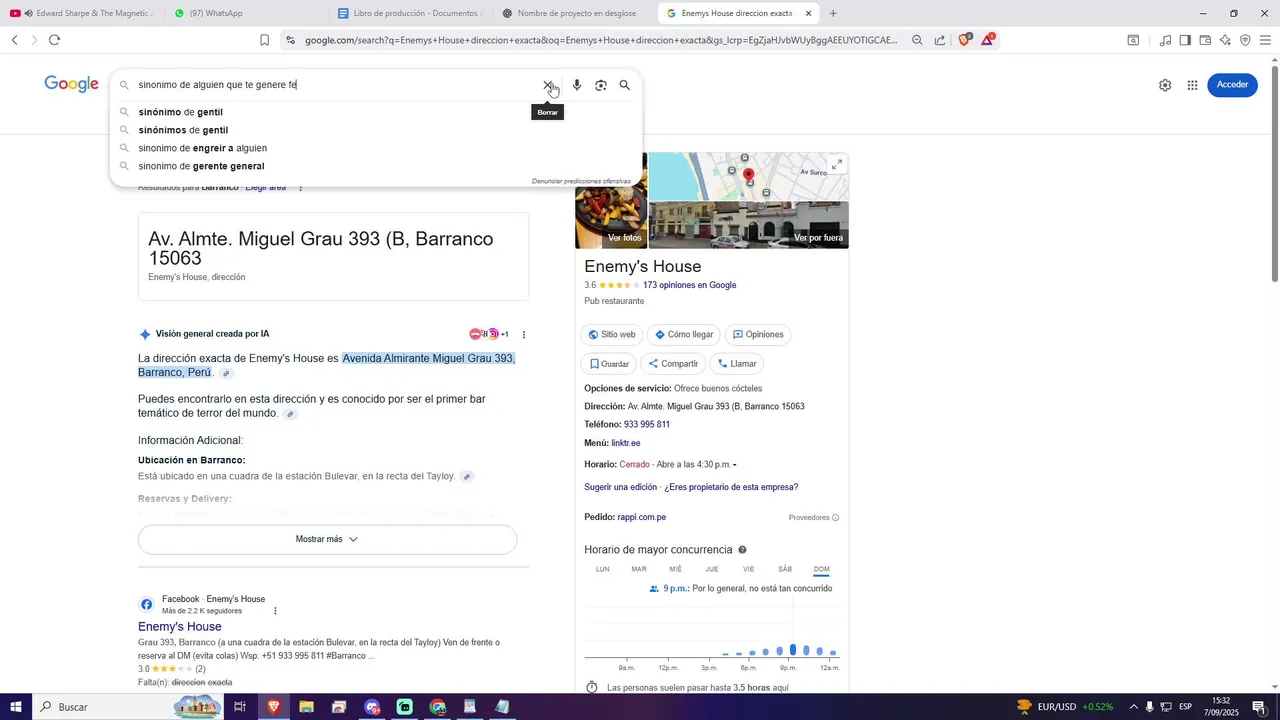Click Llamar call button
The height and width of the screenshot is (720, 1280).
[738, 364]
